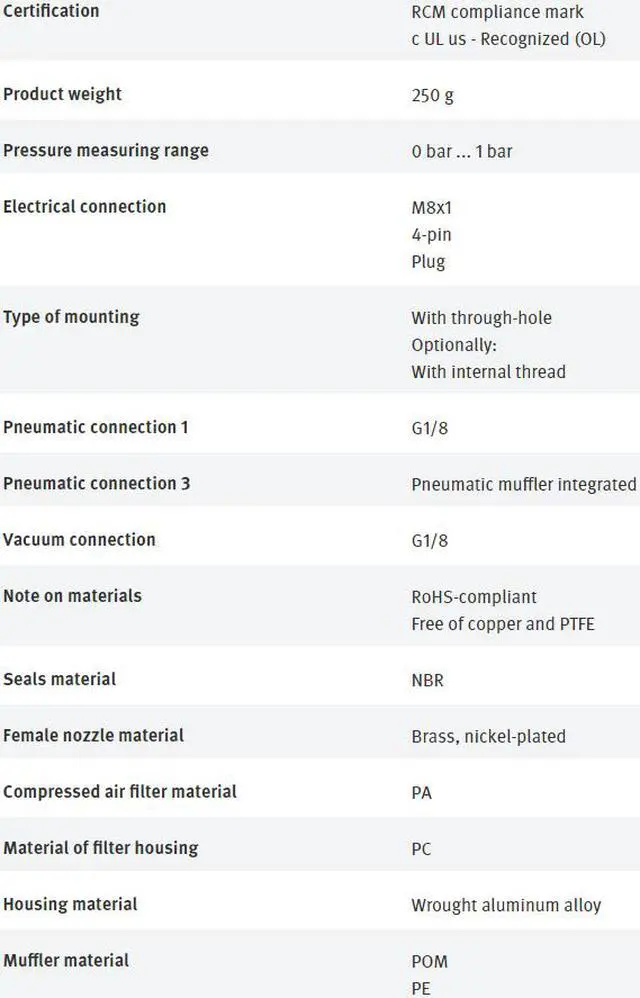Click the Seals material label
This screenshot has width=640, height=998.
[x=60, y=678]
